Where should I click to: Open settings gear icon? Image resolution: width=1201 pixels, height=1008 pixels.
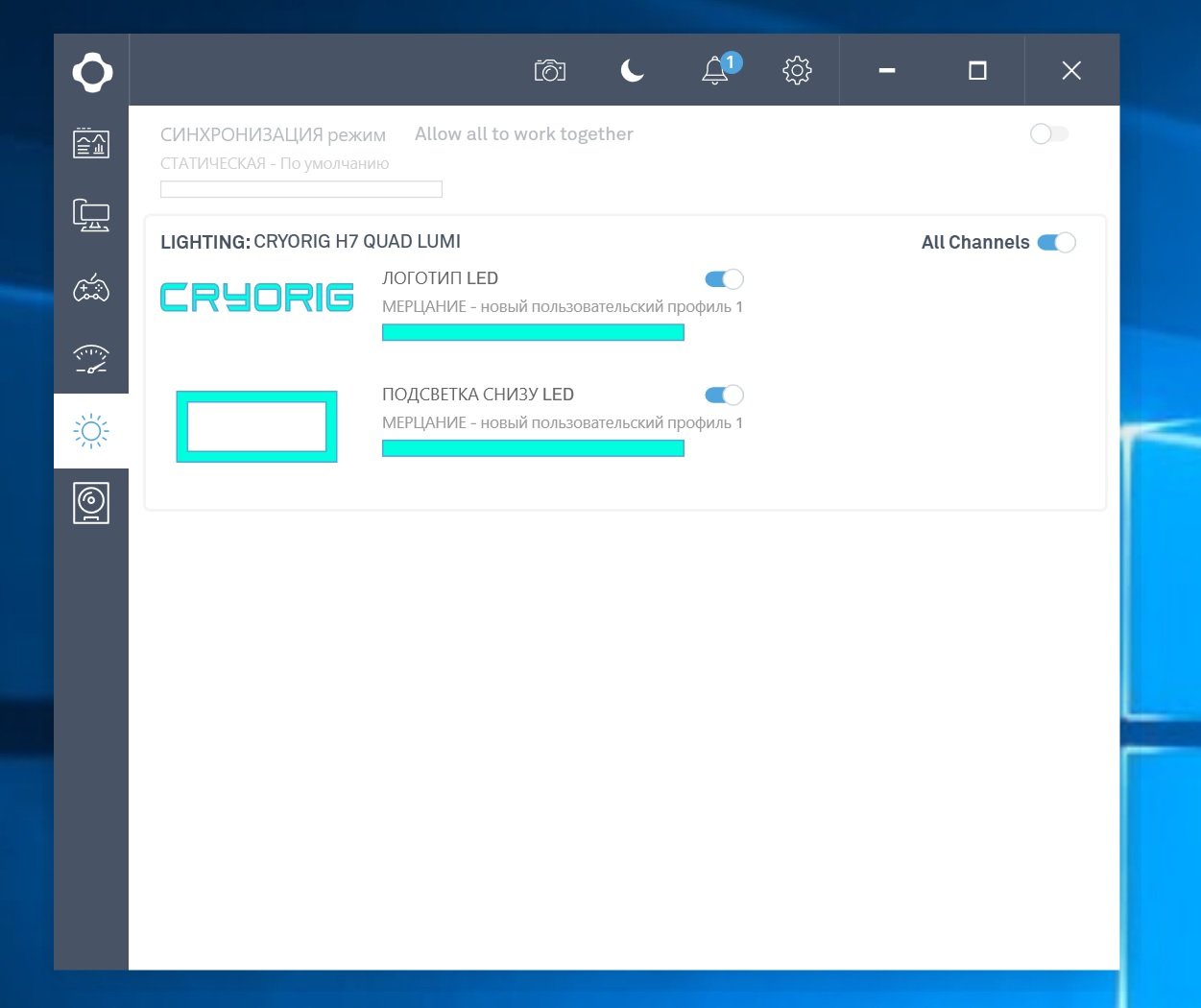[x=797, y=70]
